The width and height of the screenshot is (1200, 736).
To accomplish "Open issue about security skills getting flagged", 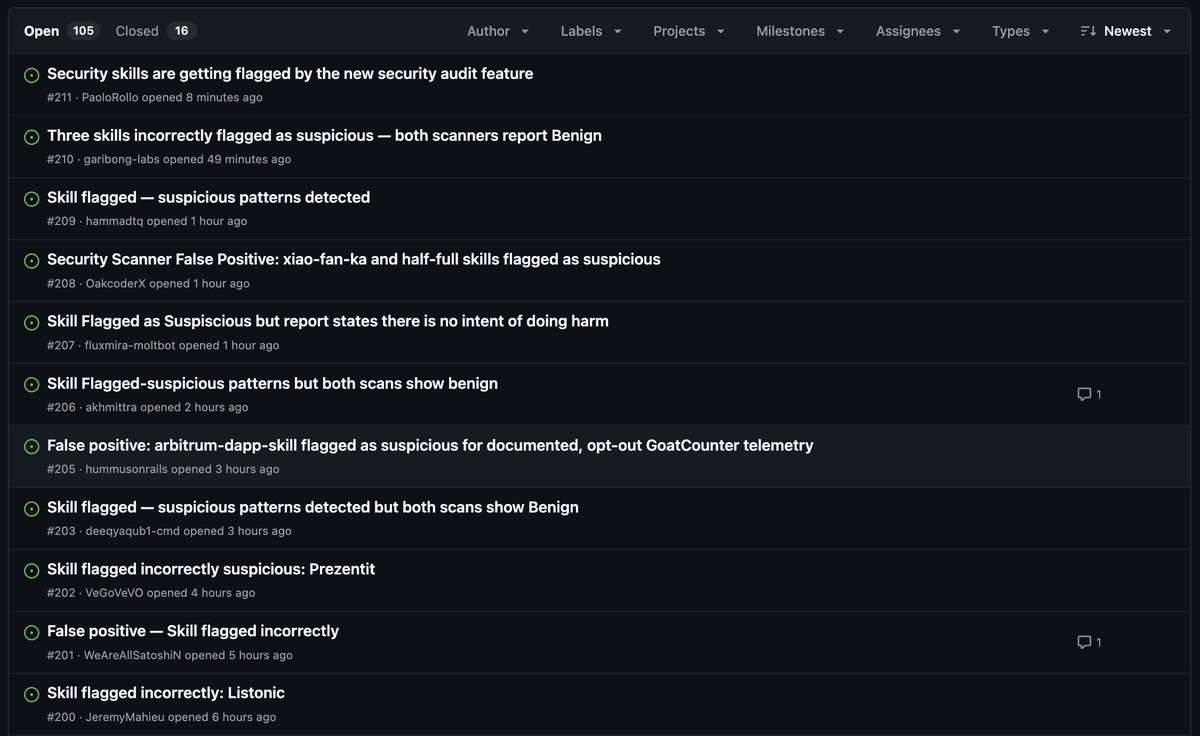I will pos(290,74).
